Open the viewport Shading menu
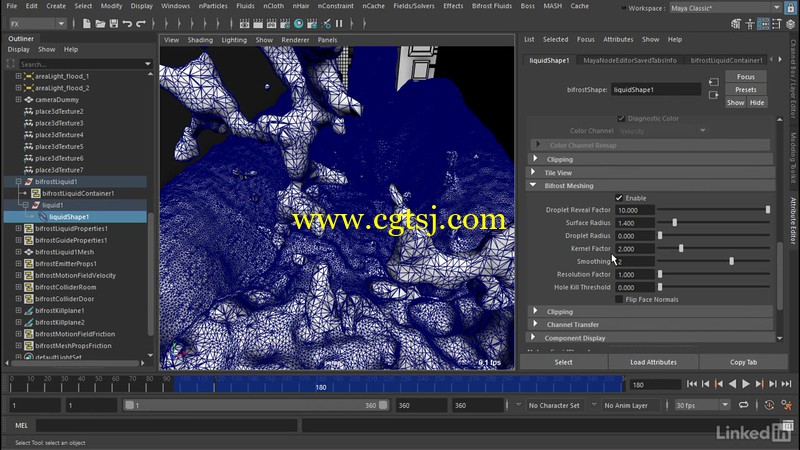 click(x=200, y=40)
